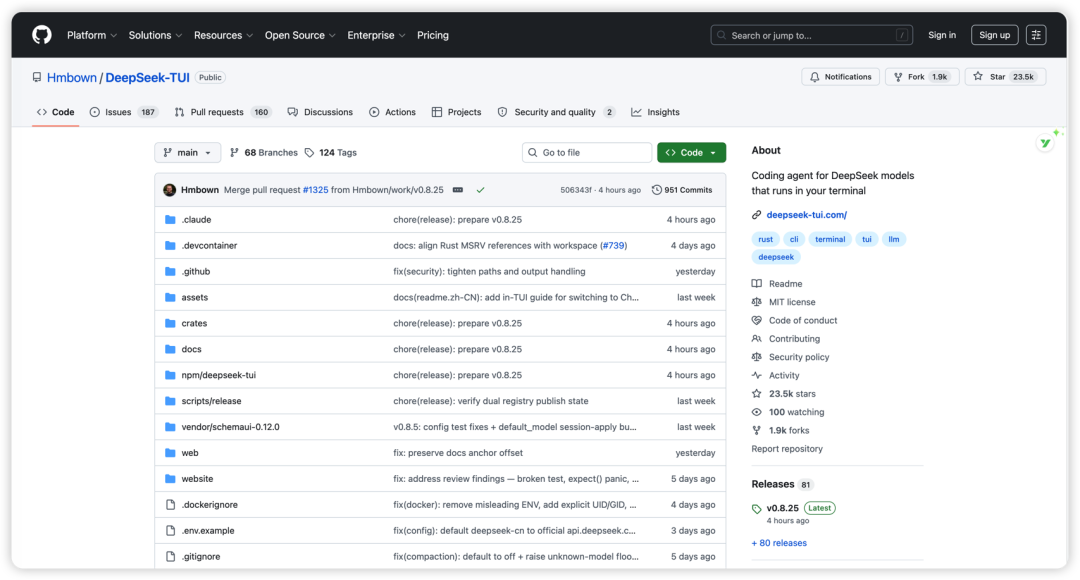Switch to the Issues tab
This screenshot has width=1080, height=580.
click(x=124, y=112)
